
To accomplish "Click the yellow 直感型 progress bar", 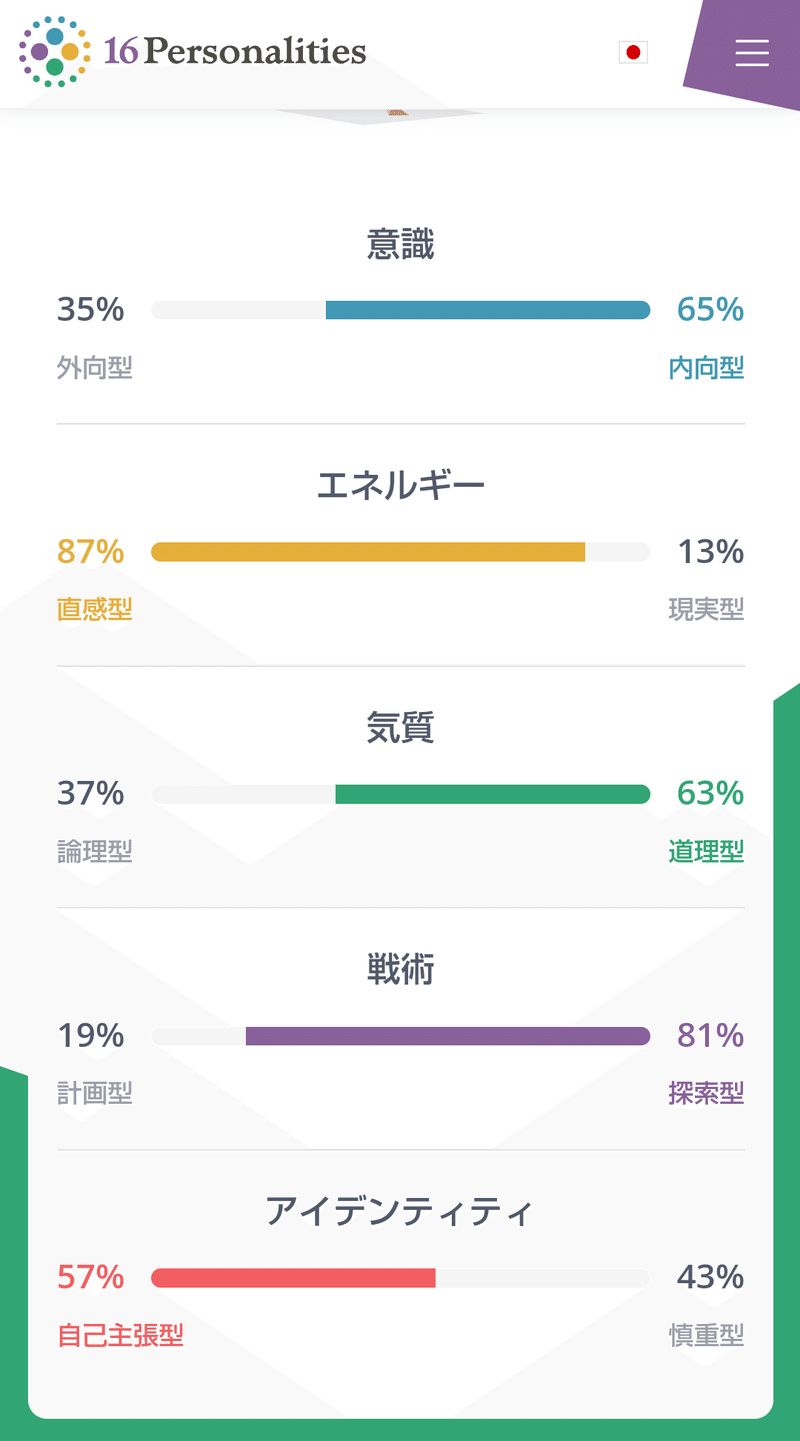I will (x=368, y=551).
